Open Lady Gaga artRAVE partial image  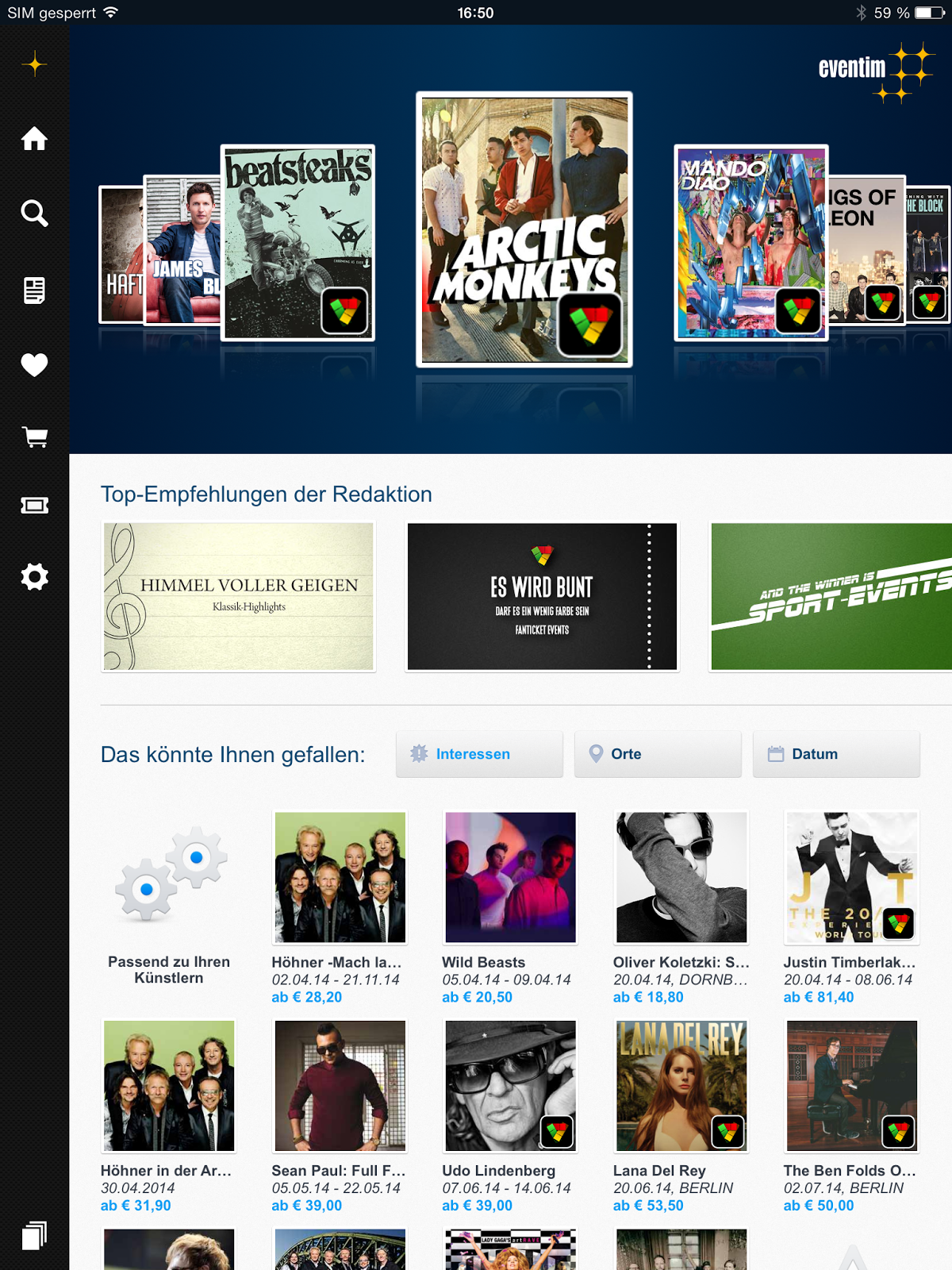[510, 1249]
